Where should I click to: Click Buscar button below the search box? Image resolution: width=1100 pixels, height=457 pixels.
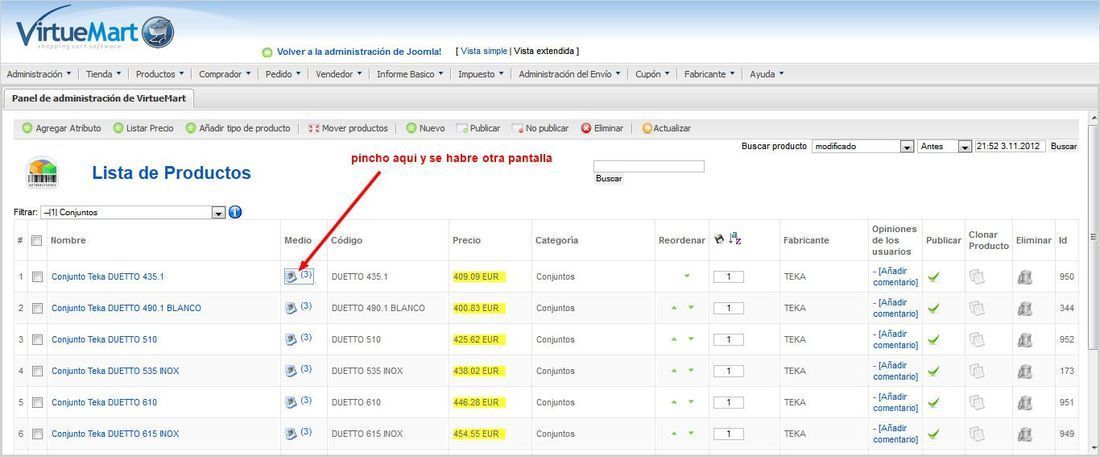click(x=609, y=178)
